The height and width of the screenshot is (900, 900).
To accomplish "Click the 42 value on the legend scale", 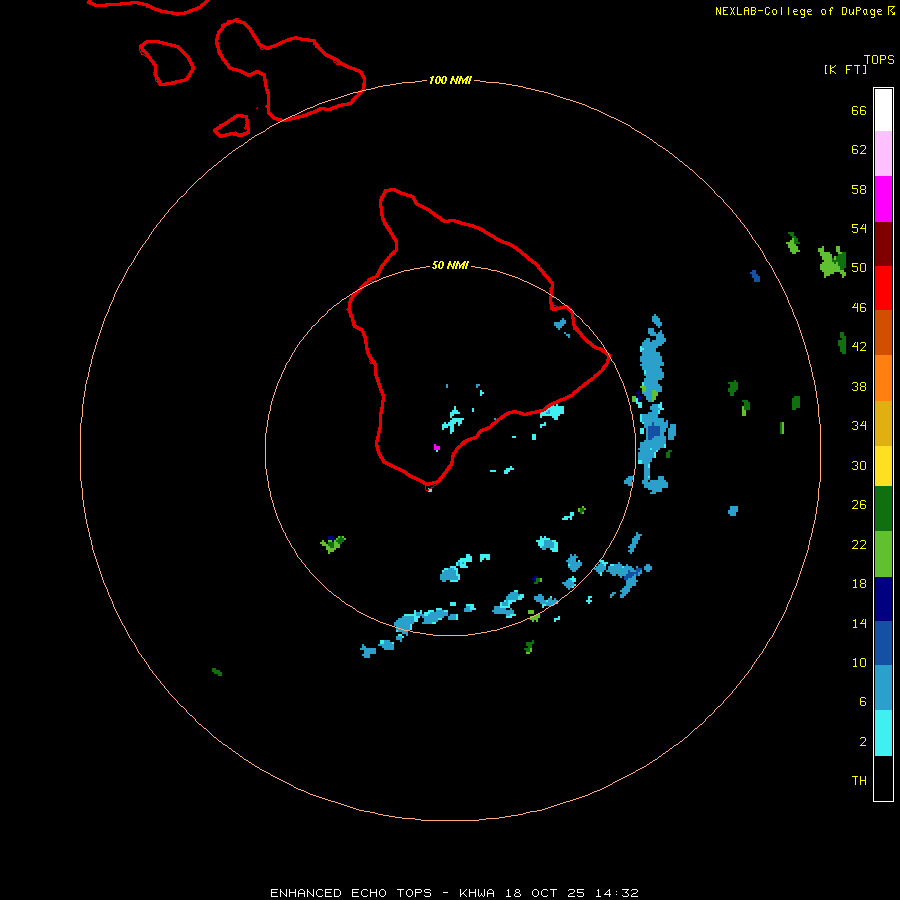I will [x=859, y=347].
